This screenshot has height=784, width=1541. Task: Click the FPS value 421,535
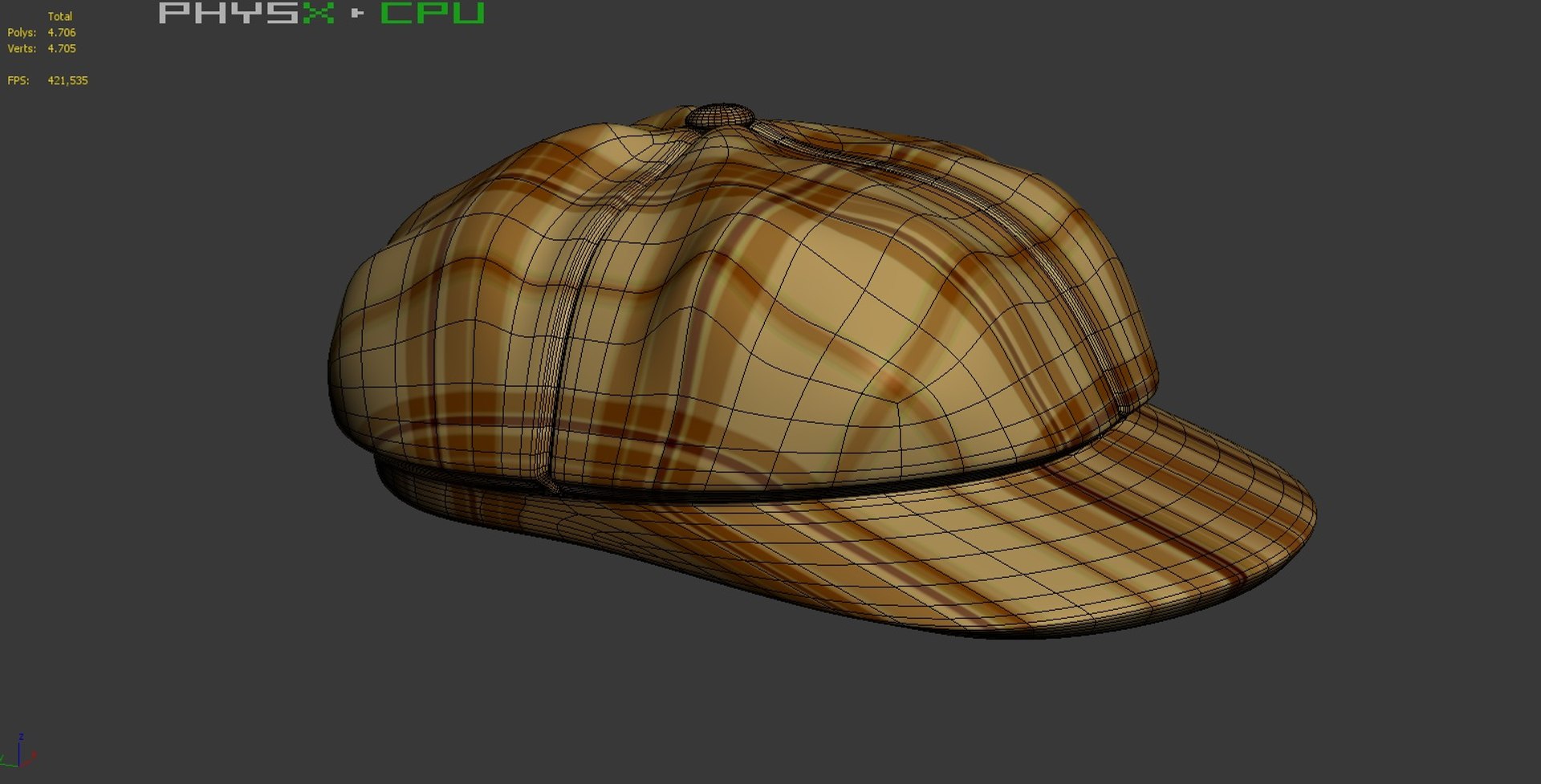click(x=67, y=81)
